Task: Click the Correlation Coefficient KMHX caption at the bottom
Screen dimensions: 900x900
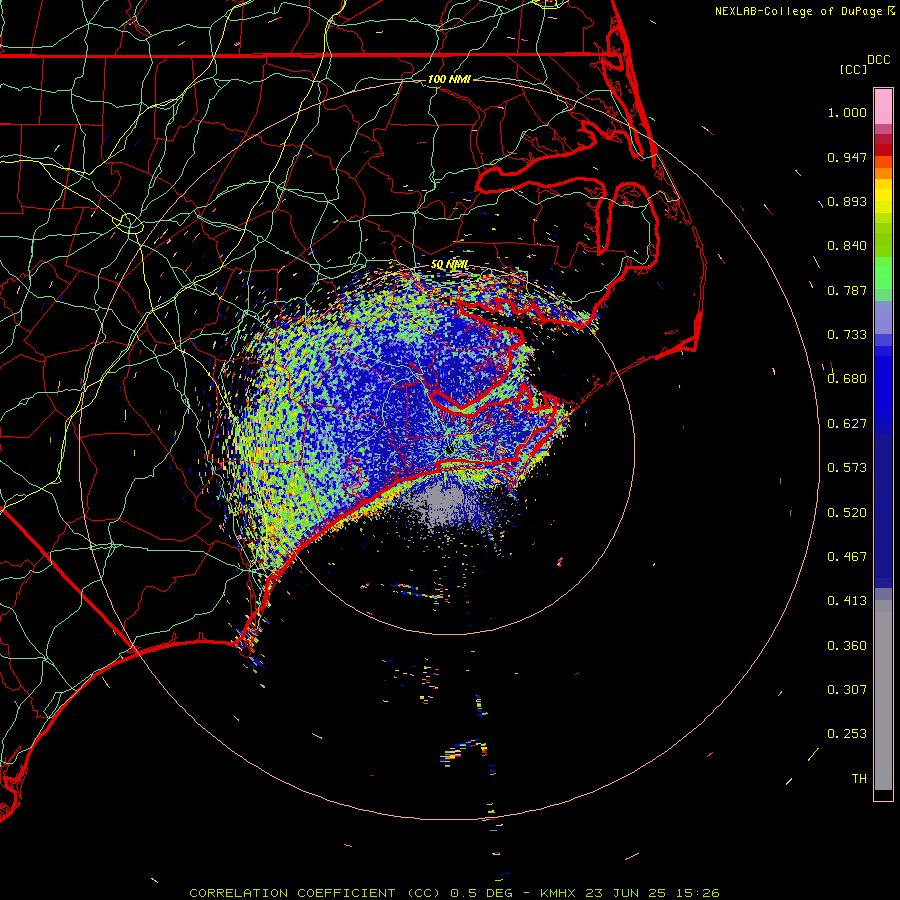Action: point(454,893)
